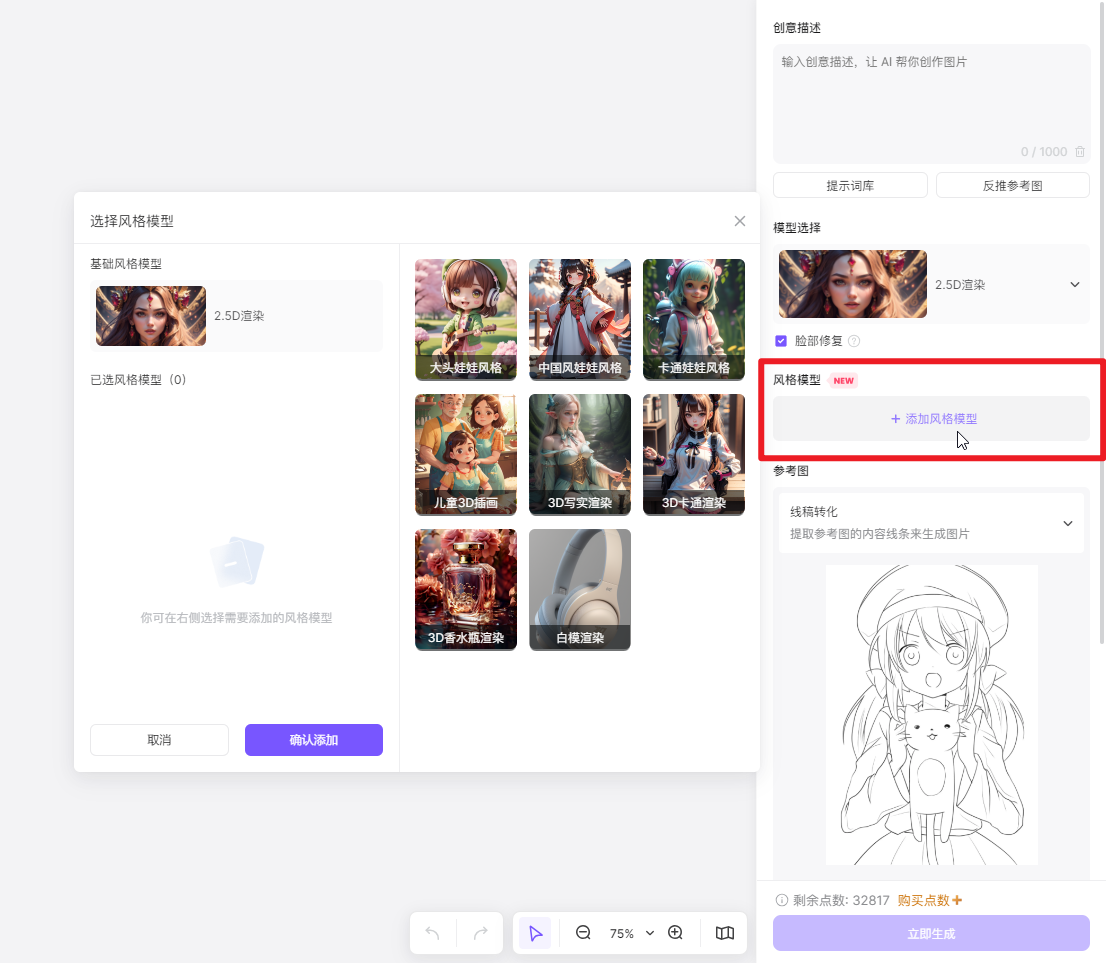This screenshot has height=963, width=1106.
Task: Toggle the 脸部修复 checkbox
Action: (x=781, y=341)
